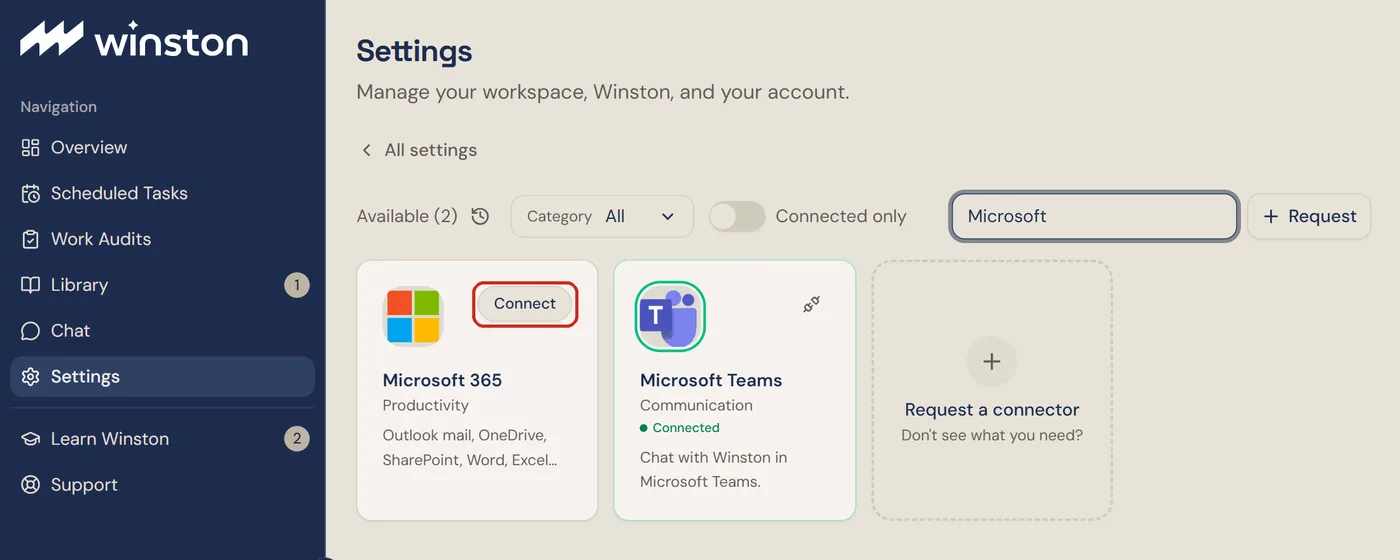Click the Microsoft Teams card title

(711, 380)
